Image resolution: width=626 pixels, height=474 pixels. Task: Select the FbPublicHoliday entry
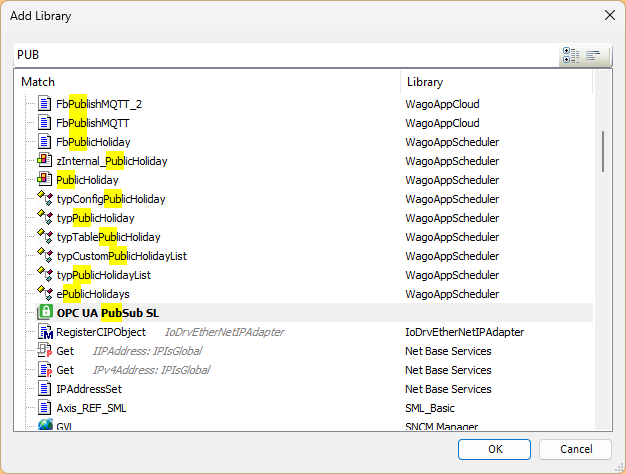tap(93, 142)
